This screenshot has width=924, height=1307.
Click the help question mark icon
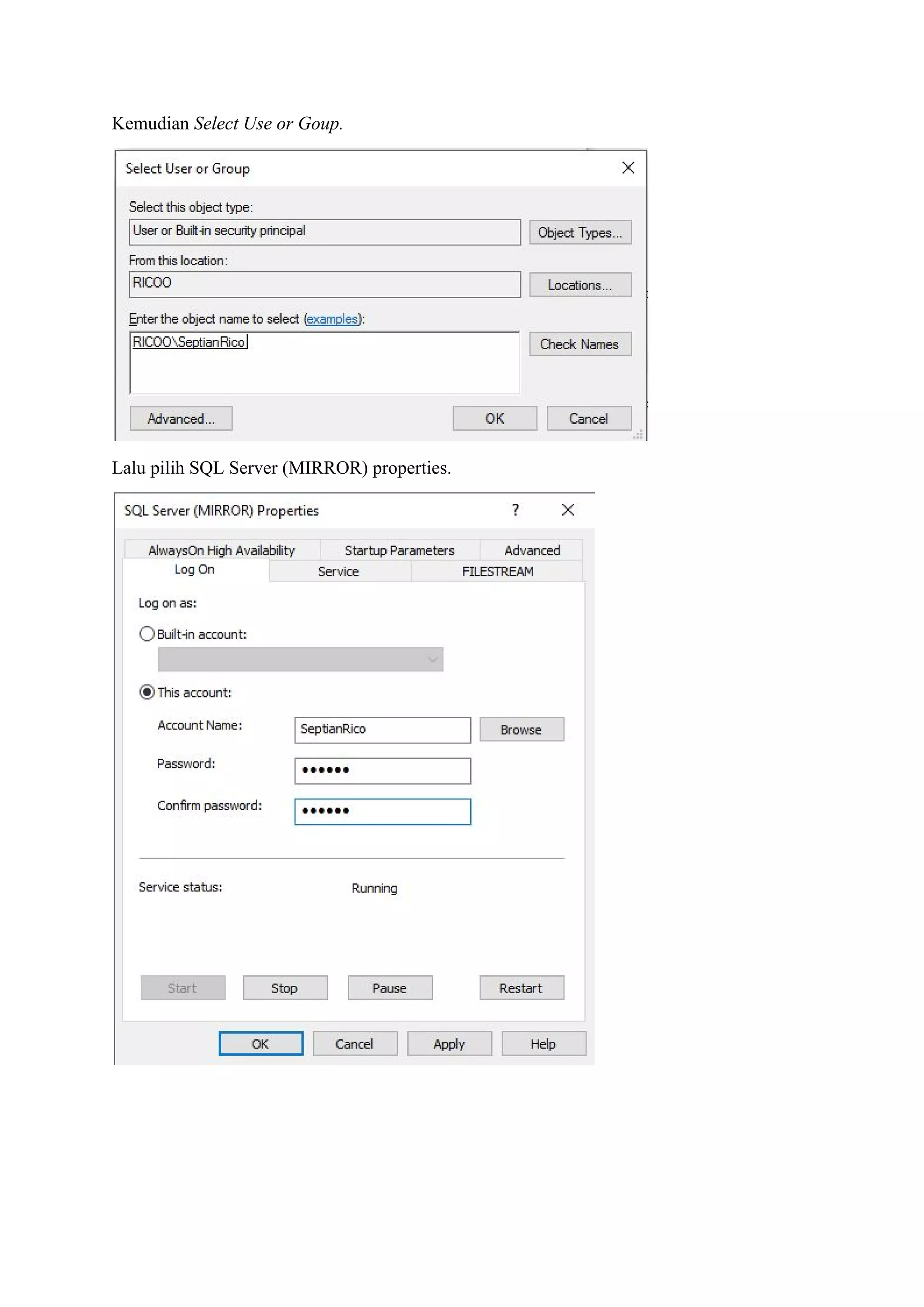[x=515, y=510]
